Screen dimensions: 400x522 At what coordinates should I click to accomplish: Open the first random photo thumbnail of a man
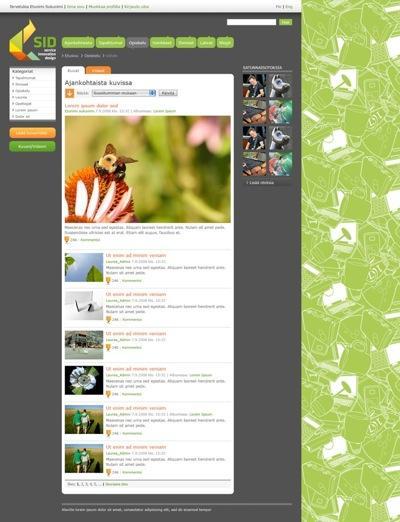[254, 86]
